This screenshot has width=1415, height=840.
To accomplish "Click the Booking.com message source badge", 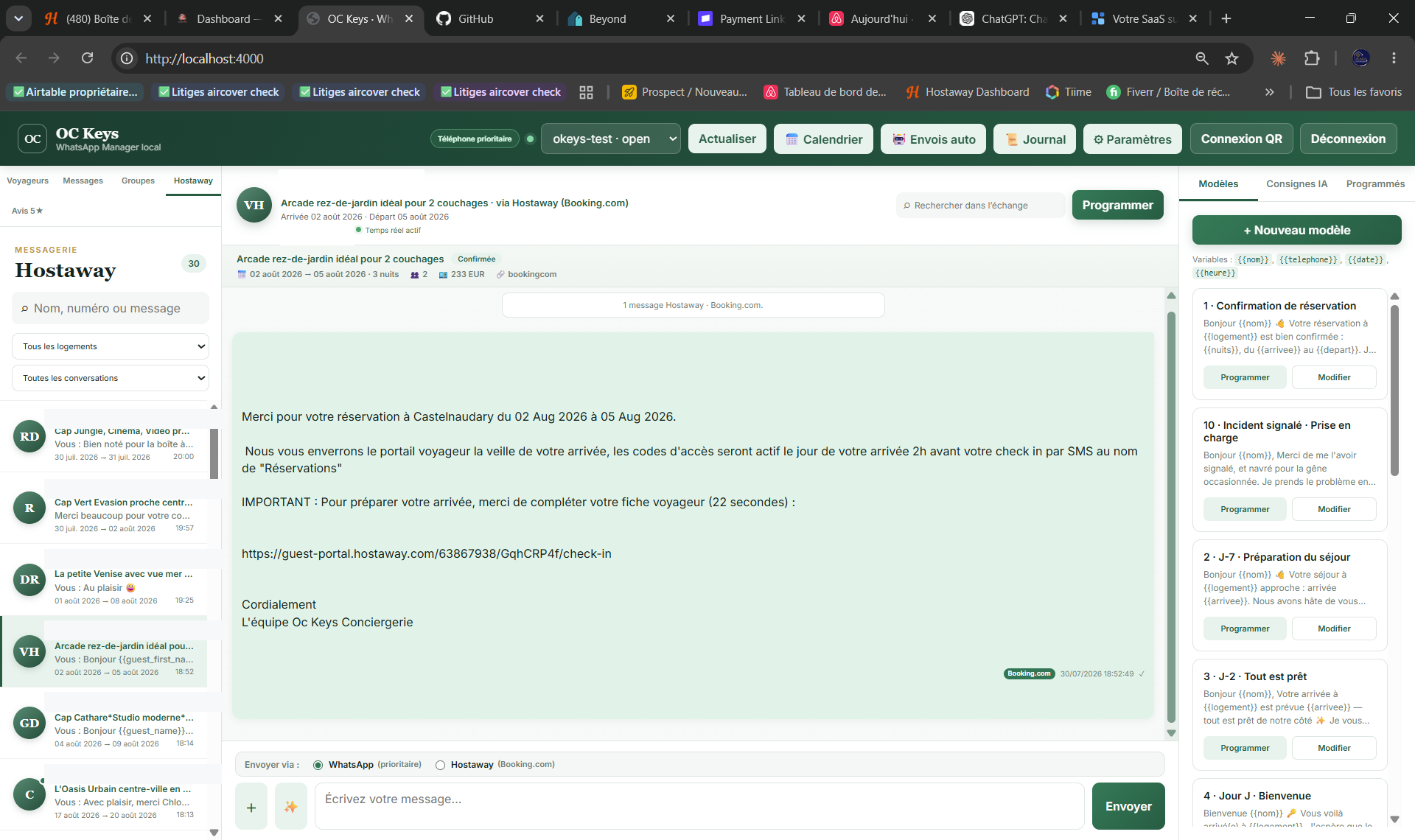I will click(1029, 673).
